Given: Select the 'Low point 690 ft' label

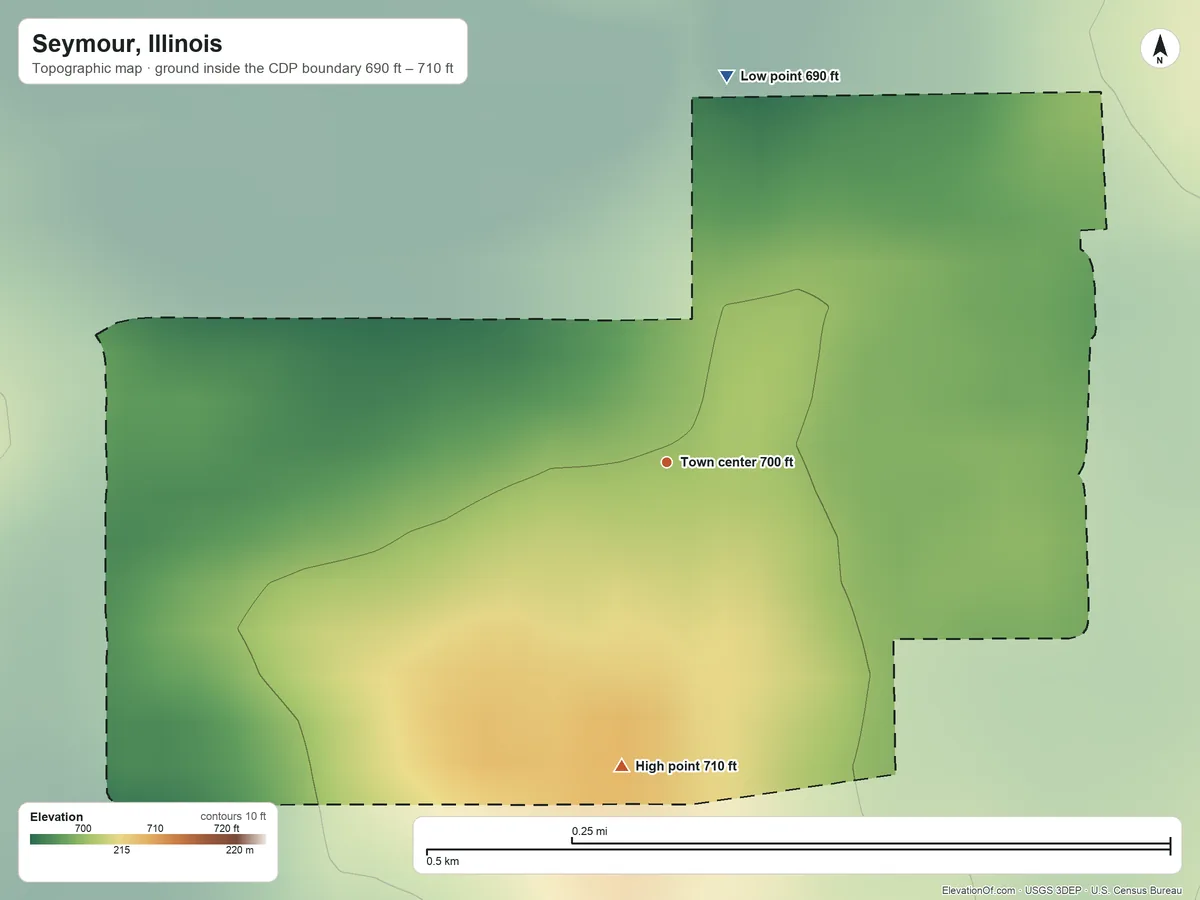Looking at the screenshot, I should click(x=790, y=76).
